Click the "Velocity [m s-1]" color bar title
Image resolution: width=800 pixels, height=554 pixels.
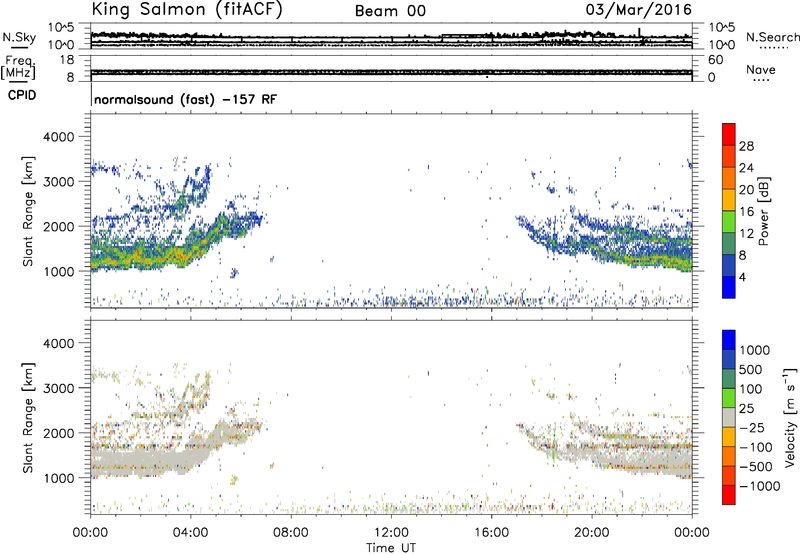(790, 417)
